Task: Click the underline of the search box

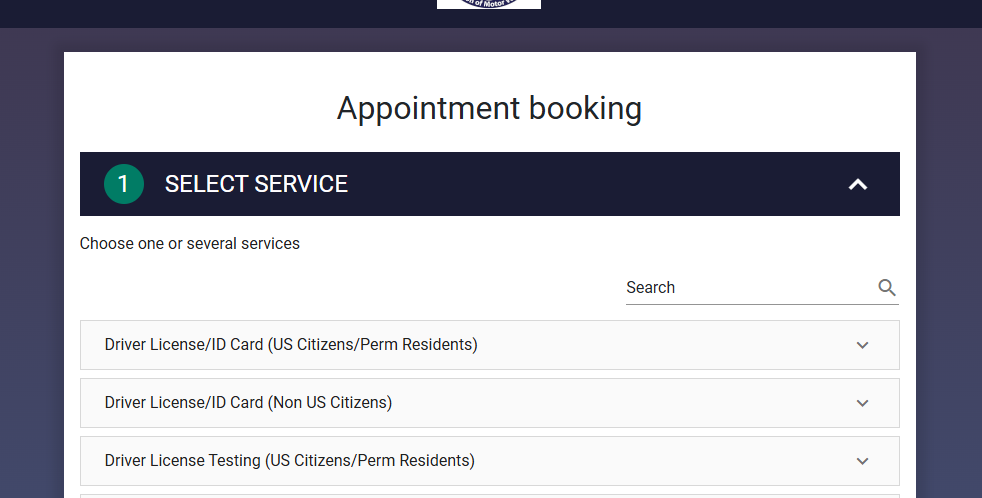Action: tap(762, 304)
